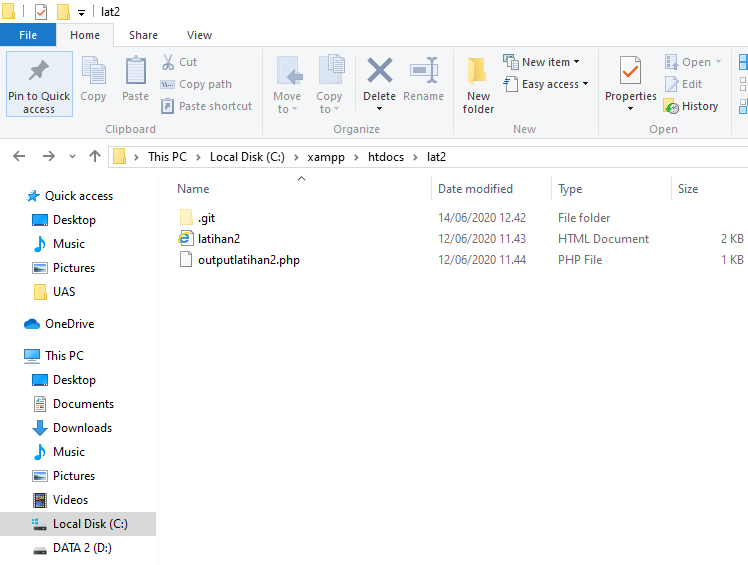Expand the Delete dropdown arrow
The image size is (748, 565).
point(379,109)
